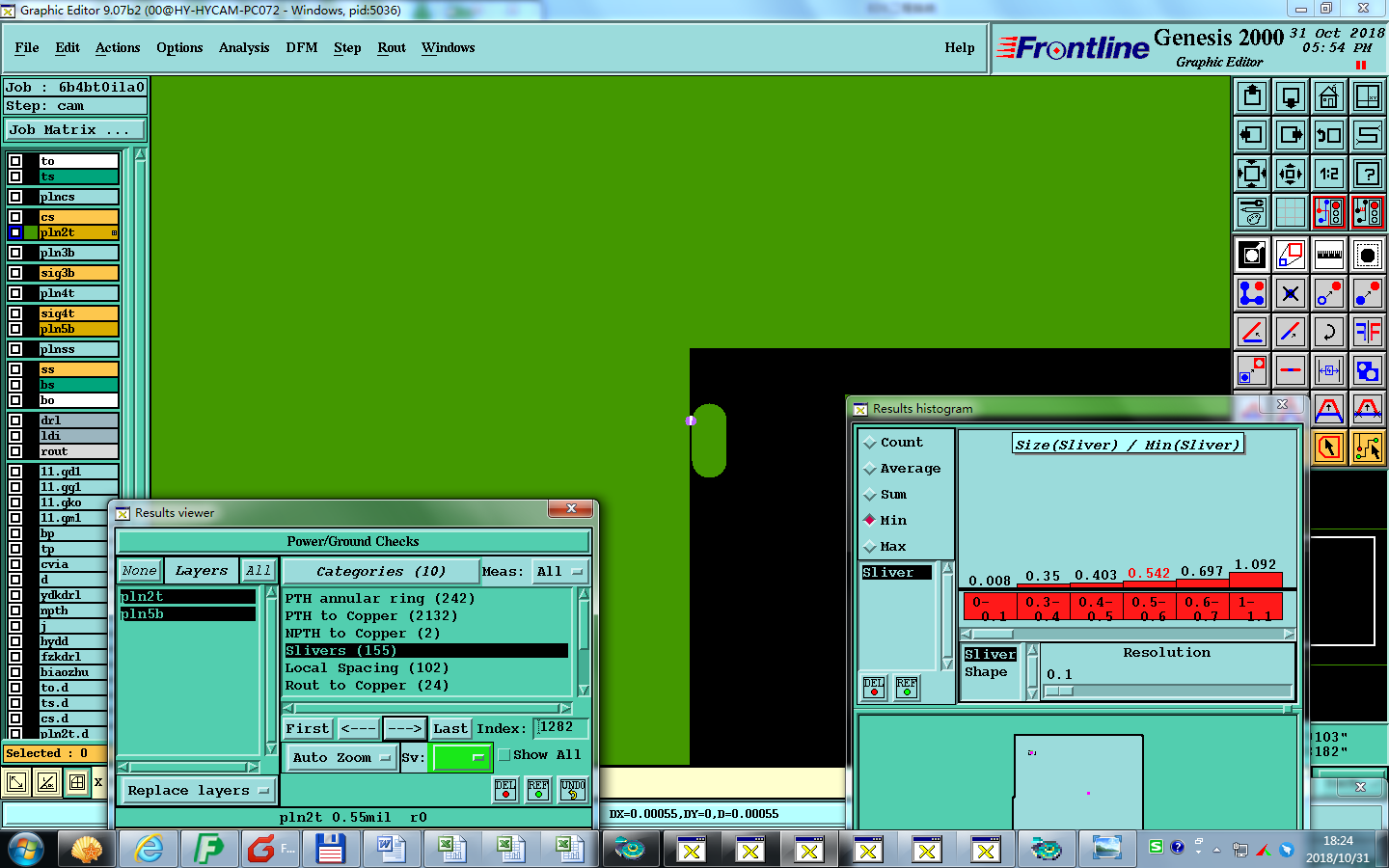Open the Help menu
1389x868 pixels.
click(960, 48)
